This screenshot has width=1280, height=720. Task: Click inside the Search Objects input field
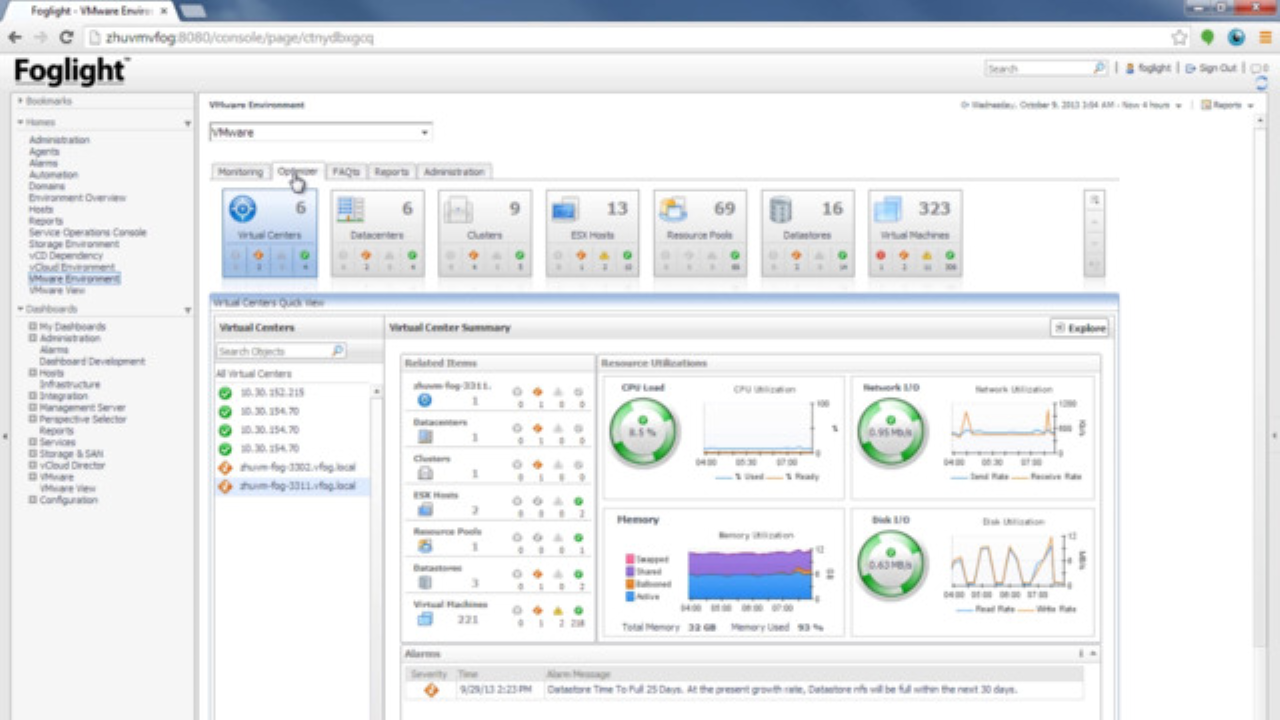click(272, 351)
